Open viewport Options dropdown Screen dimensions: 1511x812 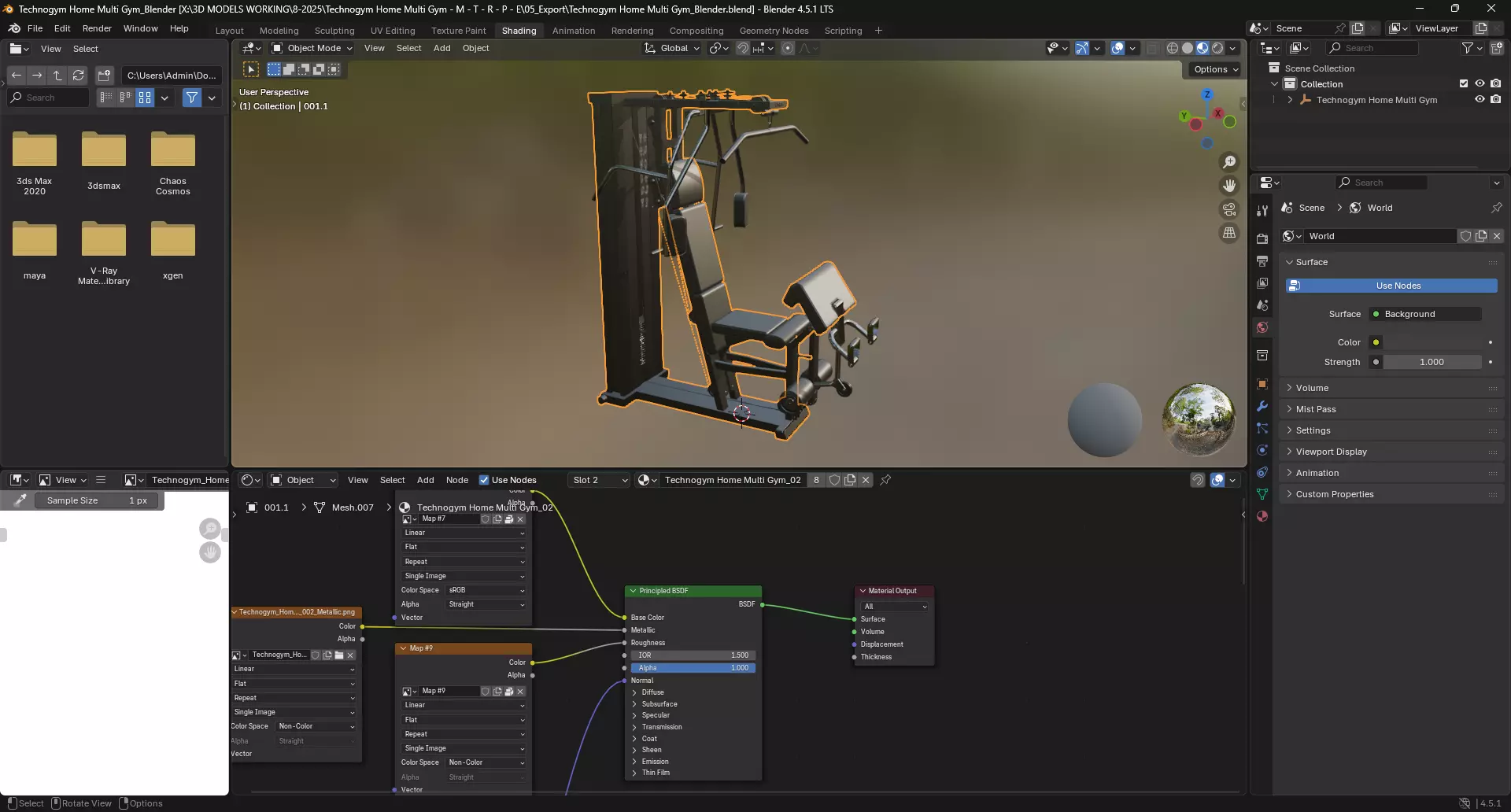1216,69
